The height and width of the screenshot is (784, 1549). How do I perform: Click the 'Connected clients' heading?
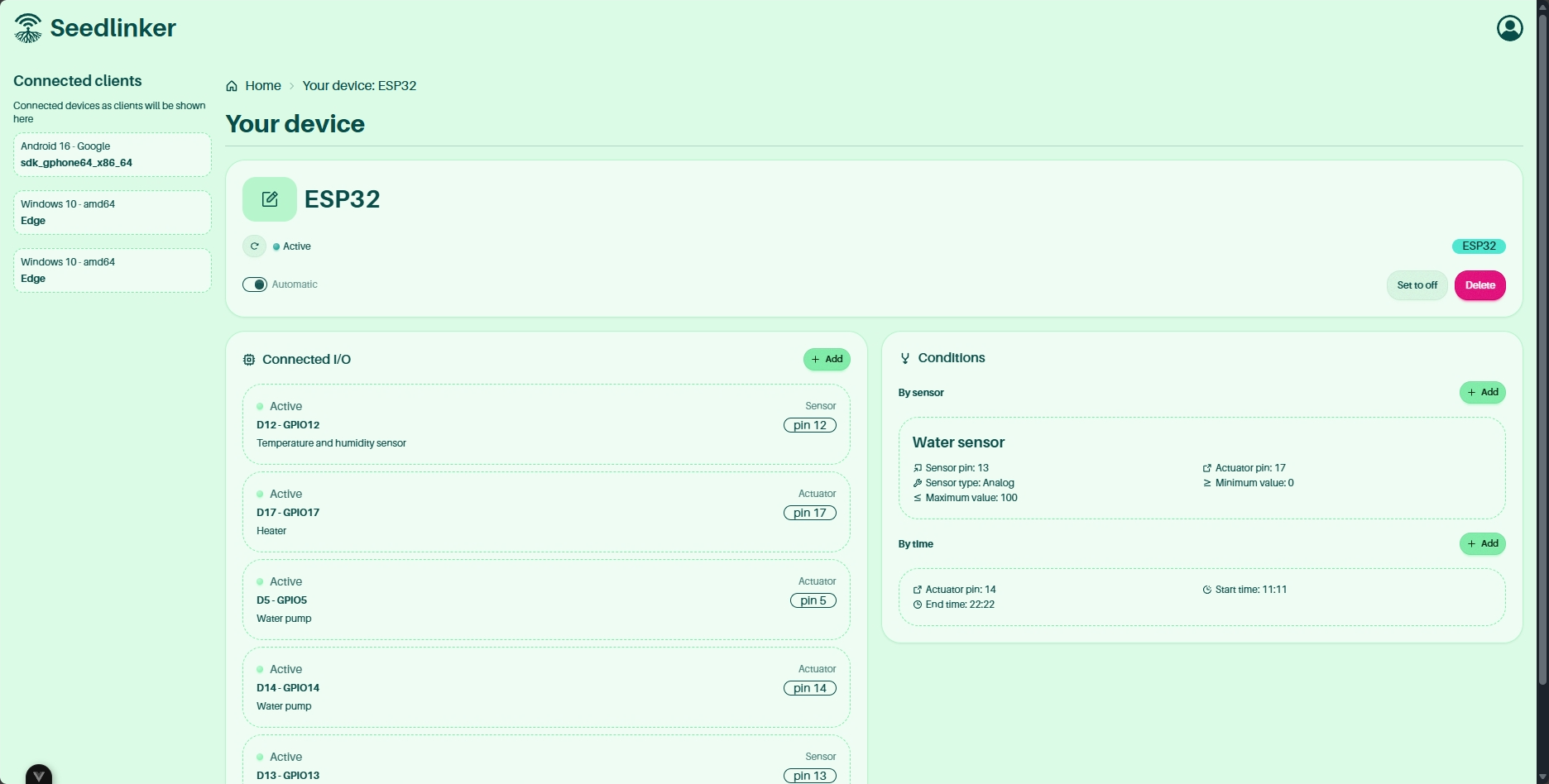pos(78,81)
